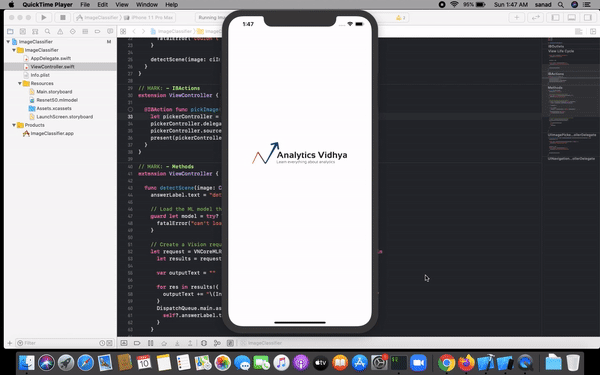
Task: Toggle the bottom debug area visibility
Action: (571, 17)
